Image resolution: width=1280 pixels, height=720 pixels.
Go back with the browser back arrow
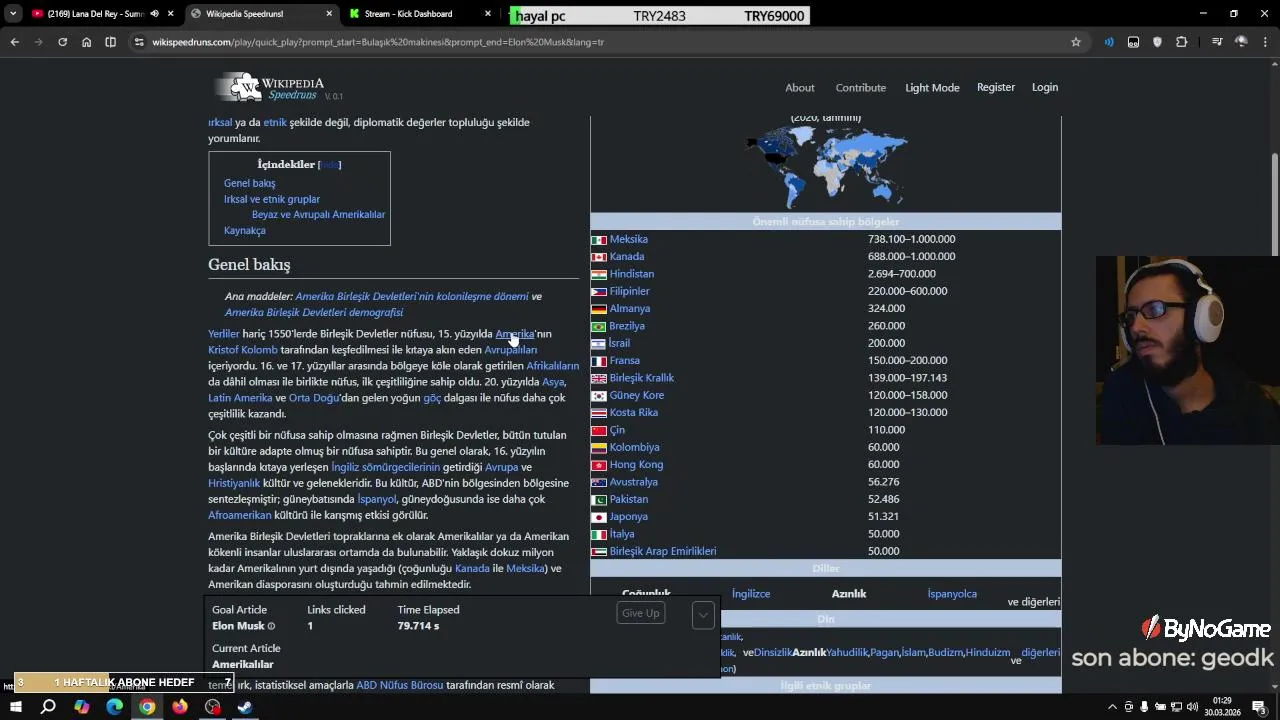pyautogui.click(x=14, y=42)
